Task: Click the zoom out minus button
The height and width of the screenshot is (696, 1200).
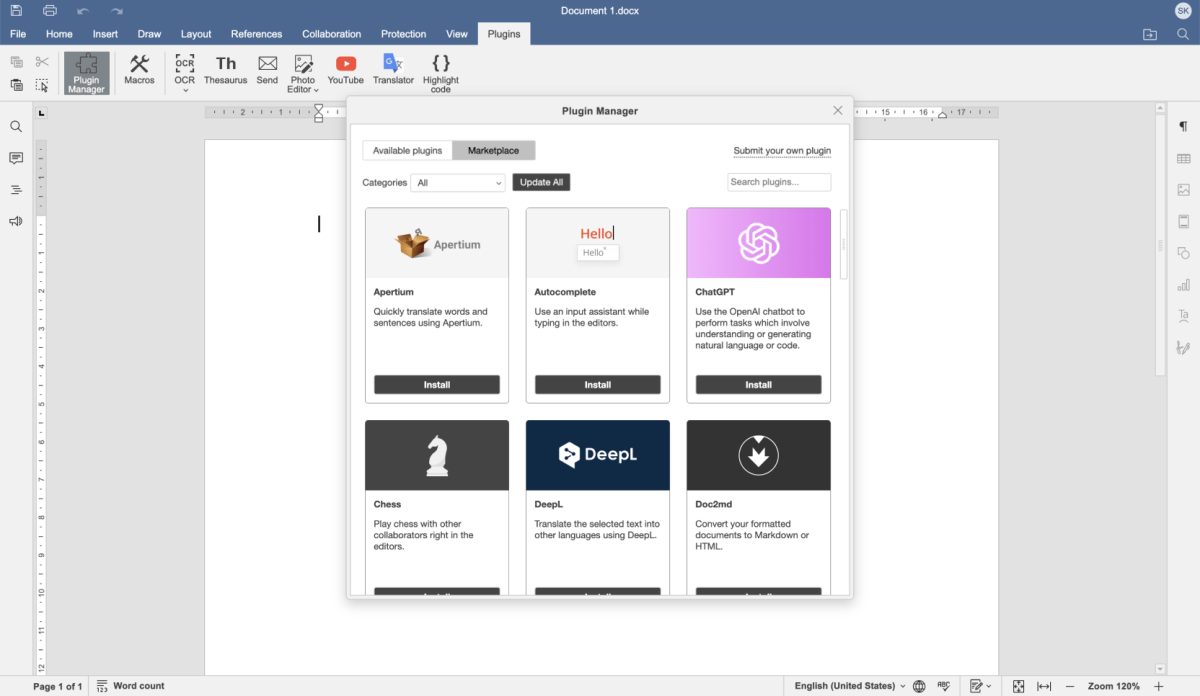Action: click(1070, 686)
